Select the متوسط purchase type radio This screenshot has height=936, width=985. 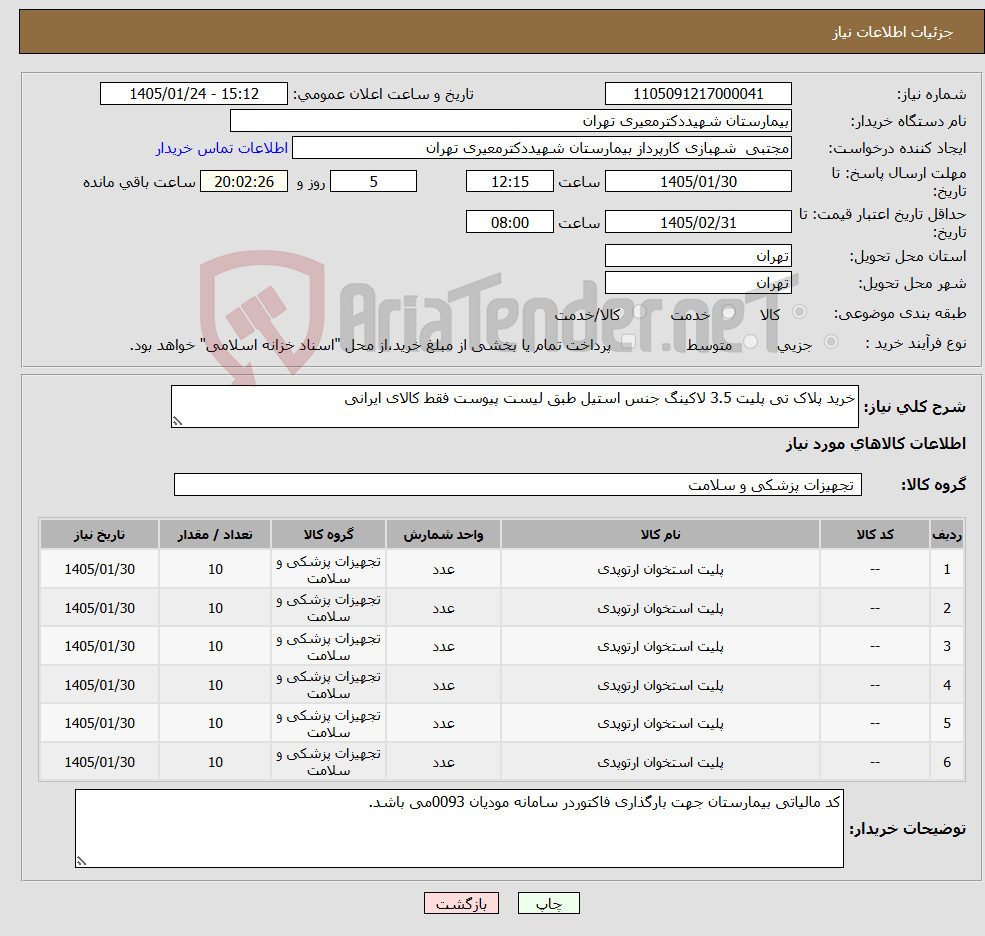[x=751, y=342]
